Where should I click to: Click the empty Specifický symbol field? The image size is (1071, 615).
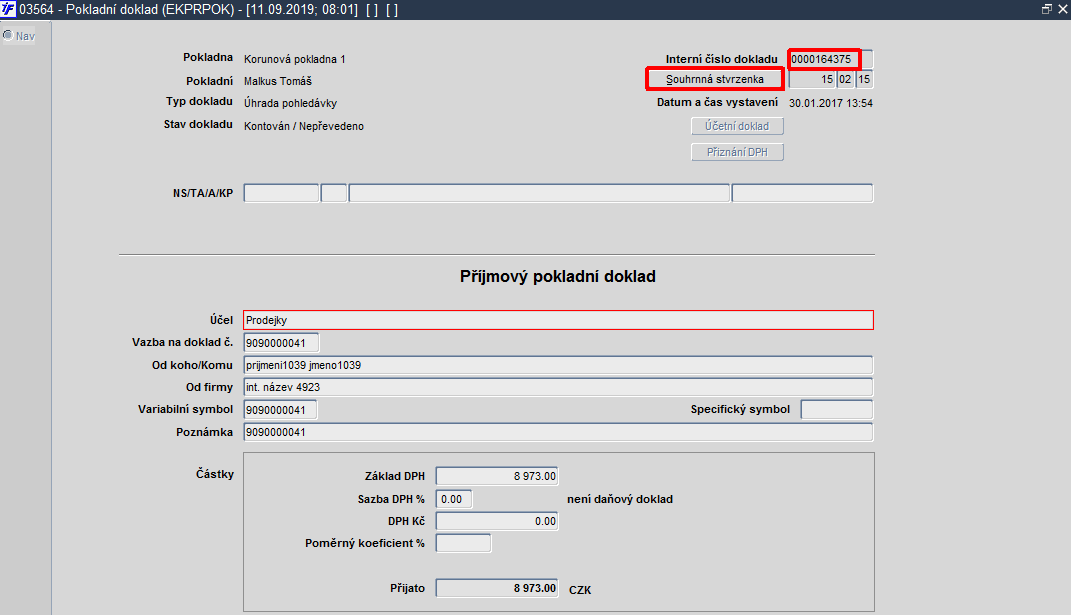point(837,409)
